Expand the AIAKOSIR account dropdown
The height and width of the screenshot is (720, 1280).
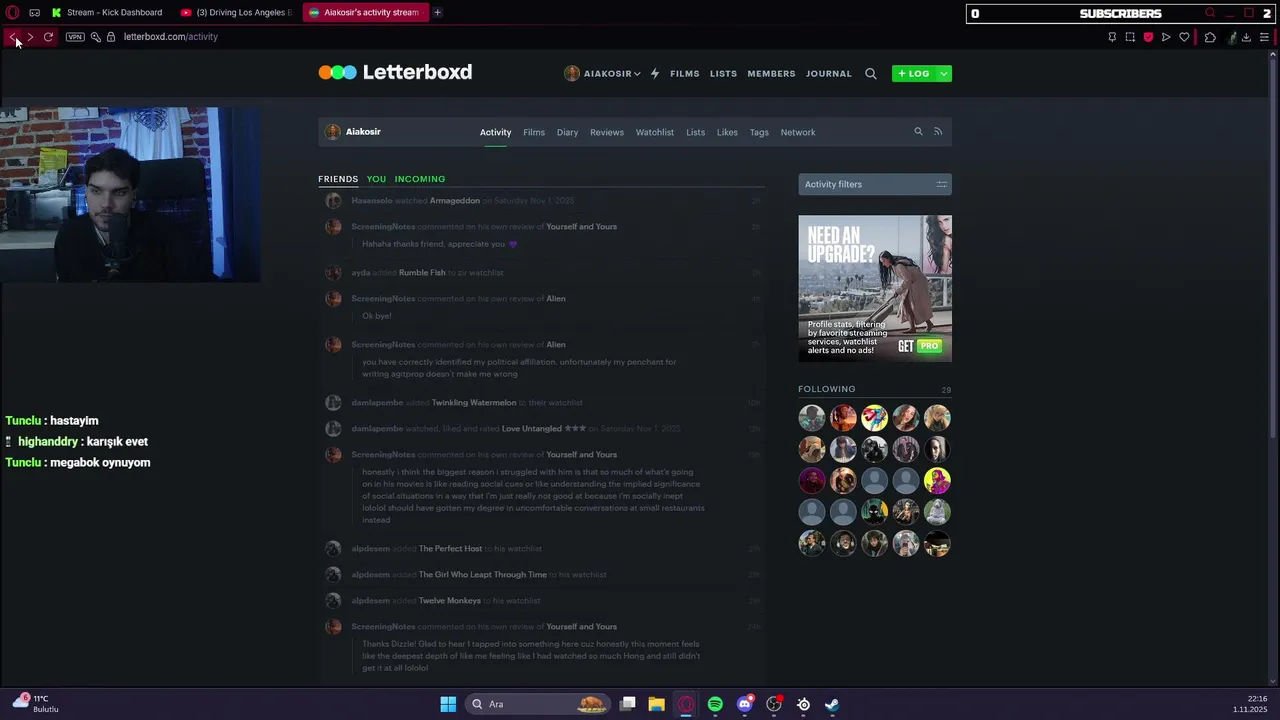click(x=602, y=73)
